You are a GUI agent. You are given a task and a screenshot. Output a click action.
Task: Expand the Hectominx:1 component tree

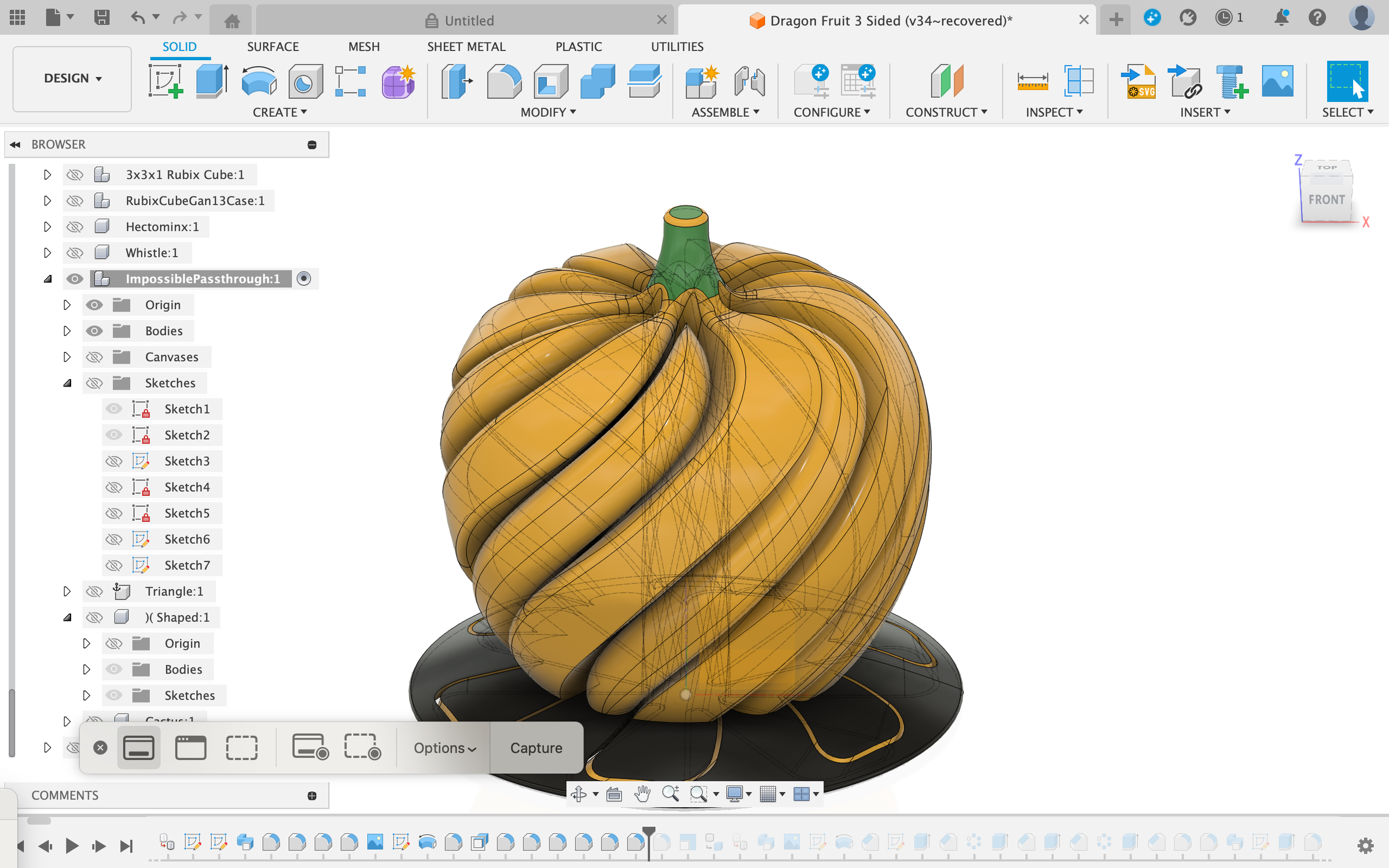(x=47, y=227)
